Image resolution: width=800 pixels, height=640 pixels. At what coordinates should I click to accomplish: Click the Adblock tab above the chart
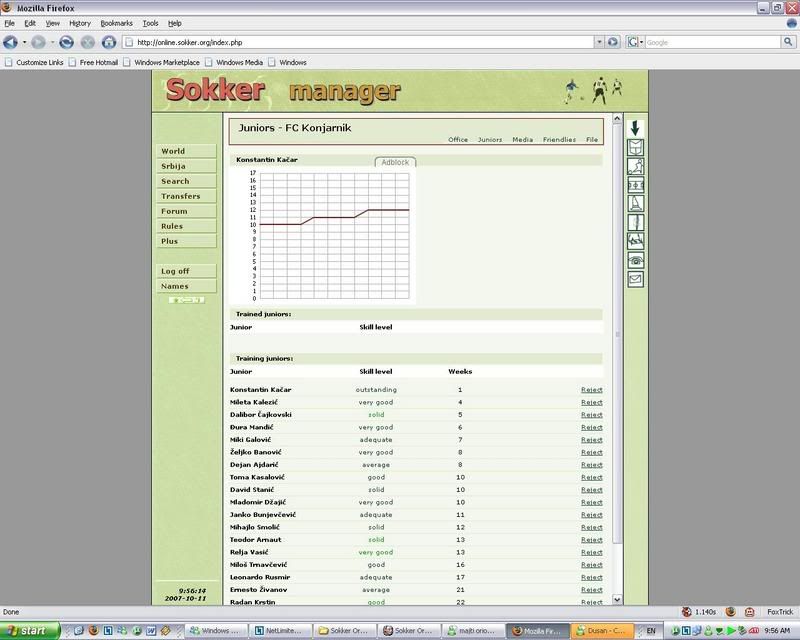point(395,162)
